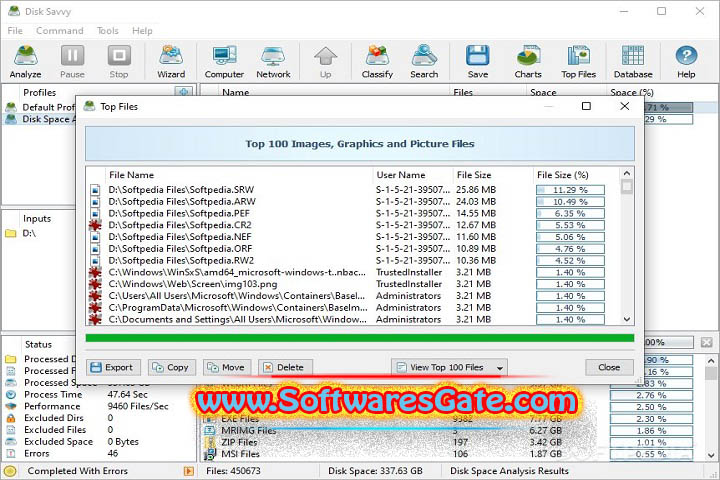Close the Top Files dialog with Close

[x=609, y=367]
